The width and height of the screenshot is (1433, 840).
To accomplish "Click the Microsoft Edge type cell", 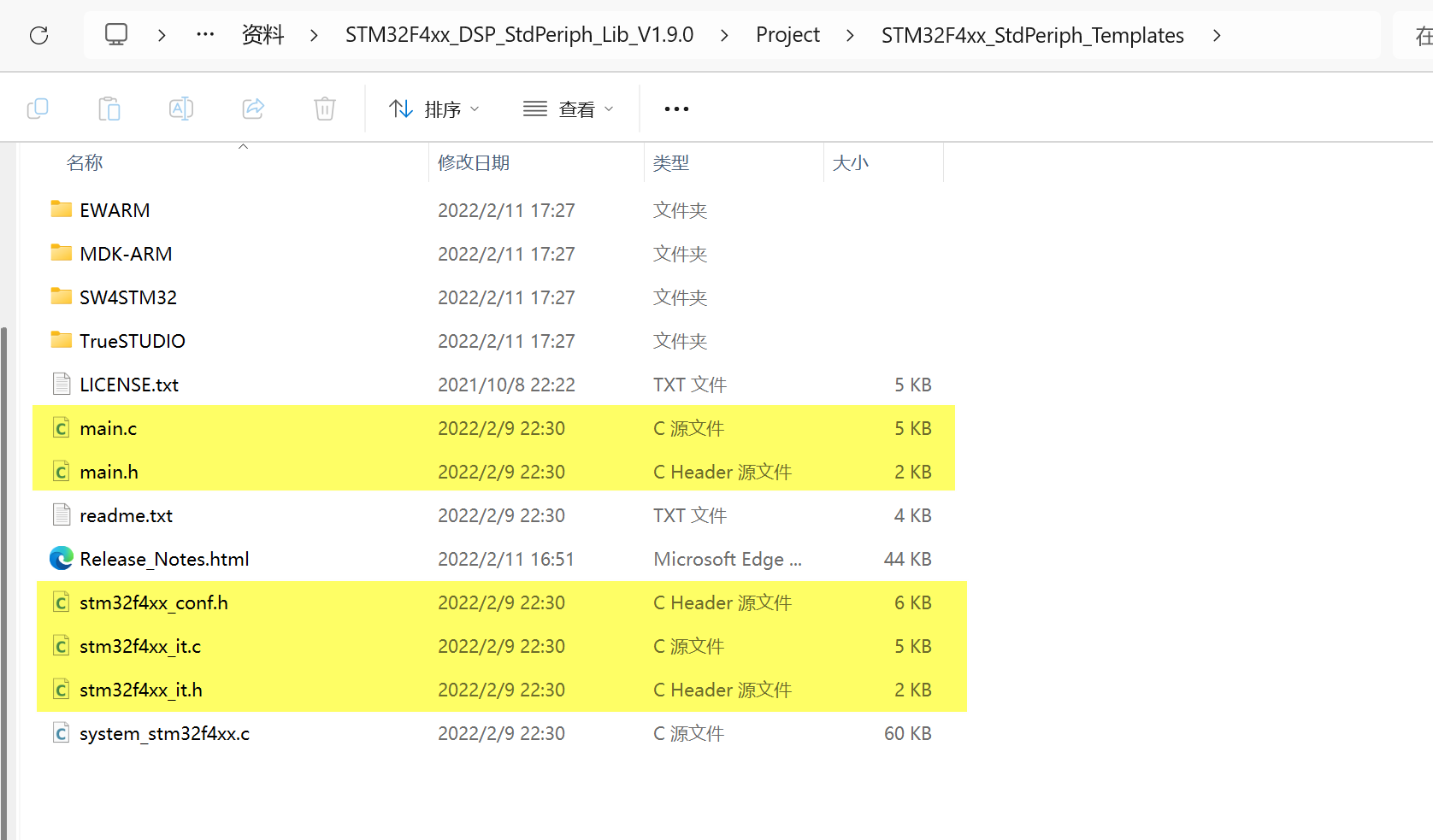I will (728, 559).
